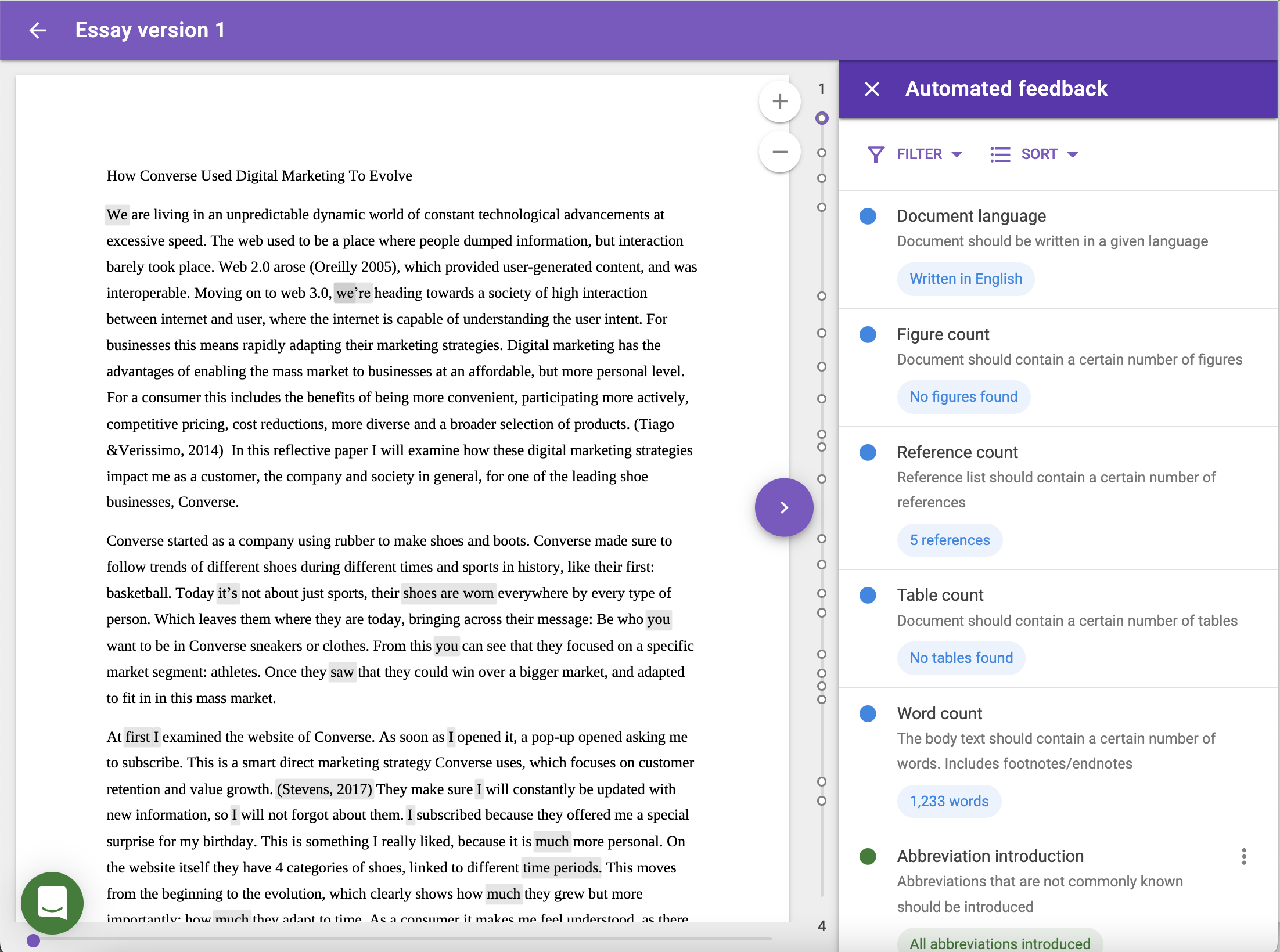The height and width of the screenshot is (952, 1280).
Task: Go back using the arrow icon
Action: 38,30
